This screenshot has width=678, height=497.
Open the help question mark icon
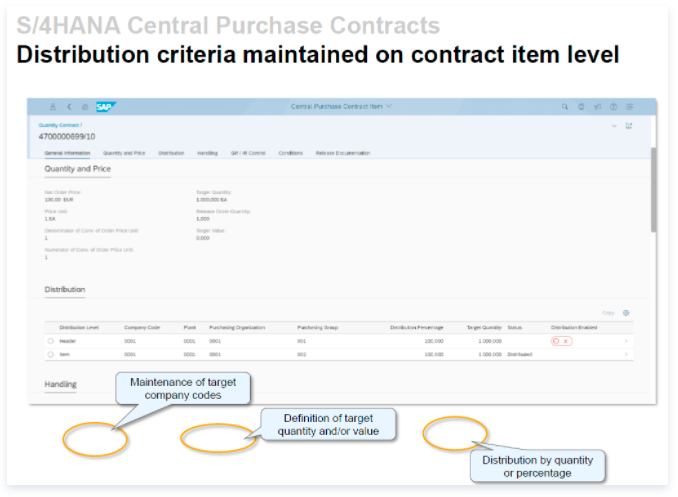(x=614, y=106)
